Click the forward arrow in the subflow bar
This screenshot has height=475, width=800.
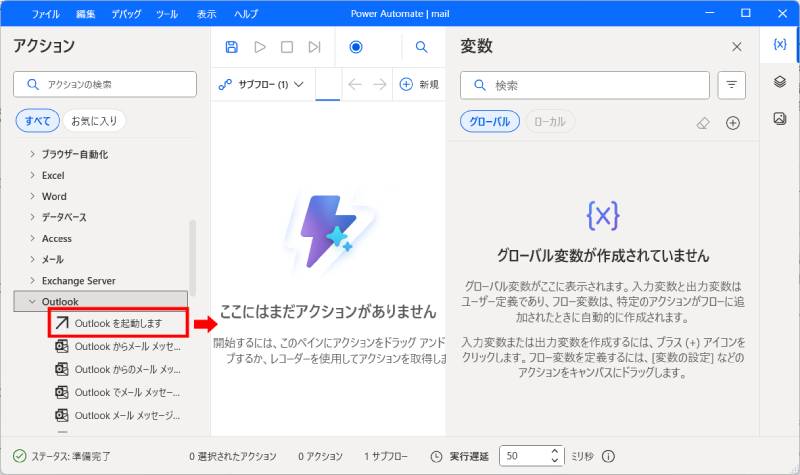pyautogui.click(x=380, y=84)
